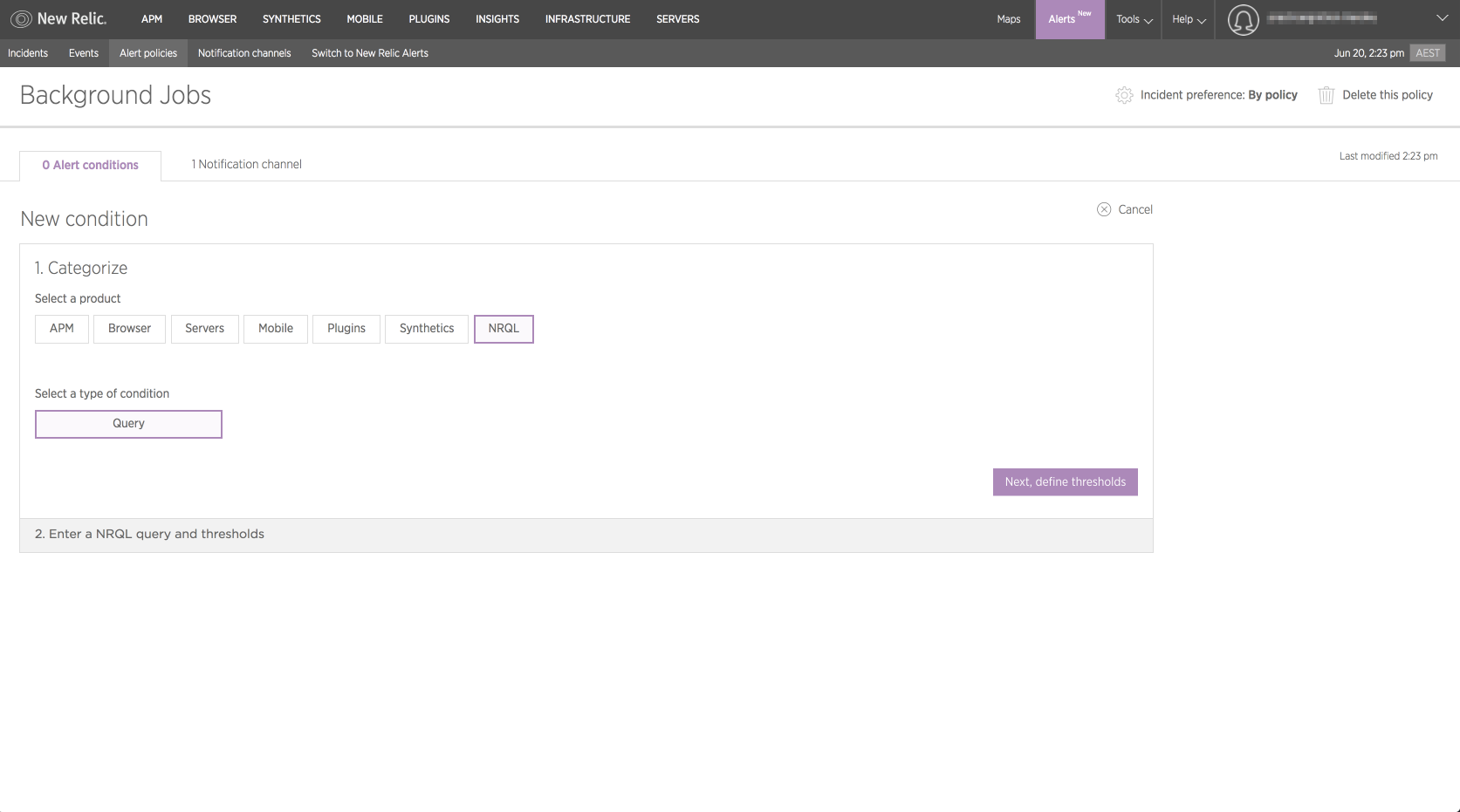Screen dimensions: 1460x812
Task: Open the Tools dropdown menu
Action: coord(1134,19)
